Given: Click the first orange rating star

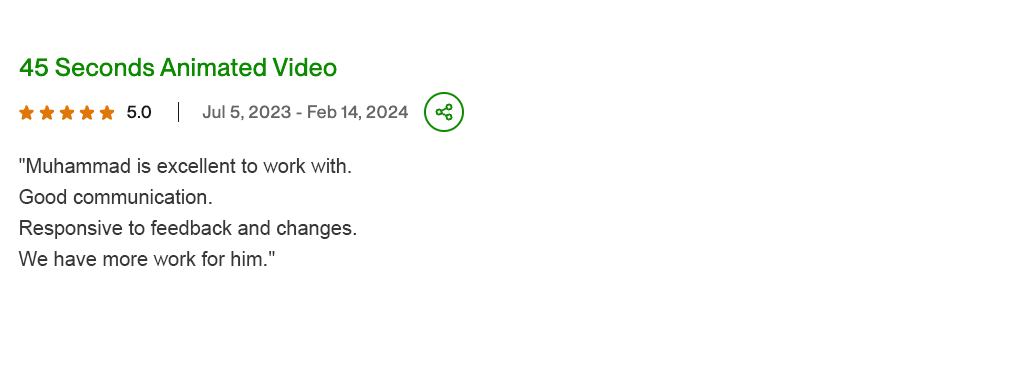Looking at the screenshot, I should (27, 113).
